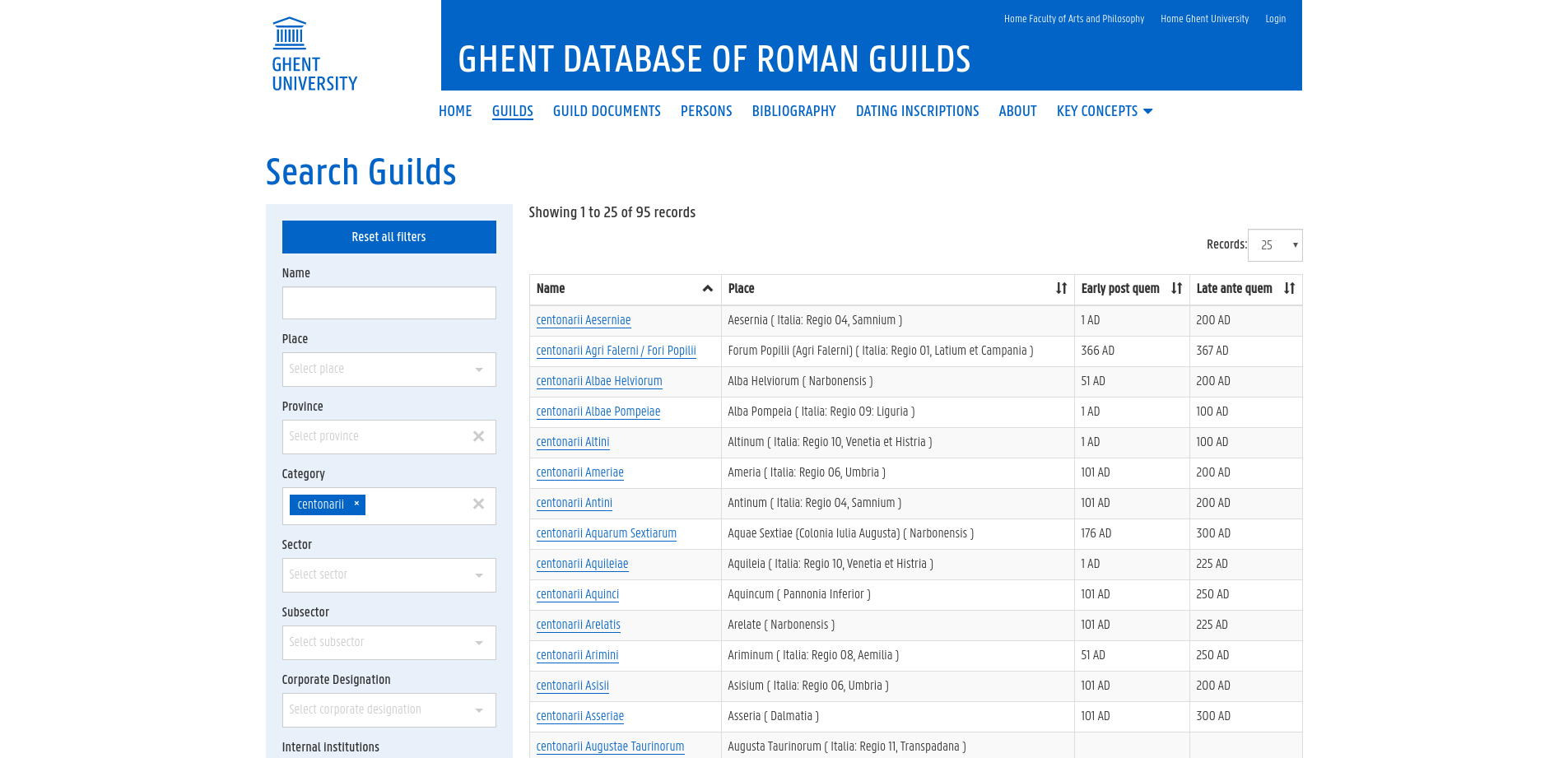Open centonarii Aquinci link
This screenshot has width=1568, height=758.
click(x=578, y=595)
